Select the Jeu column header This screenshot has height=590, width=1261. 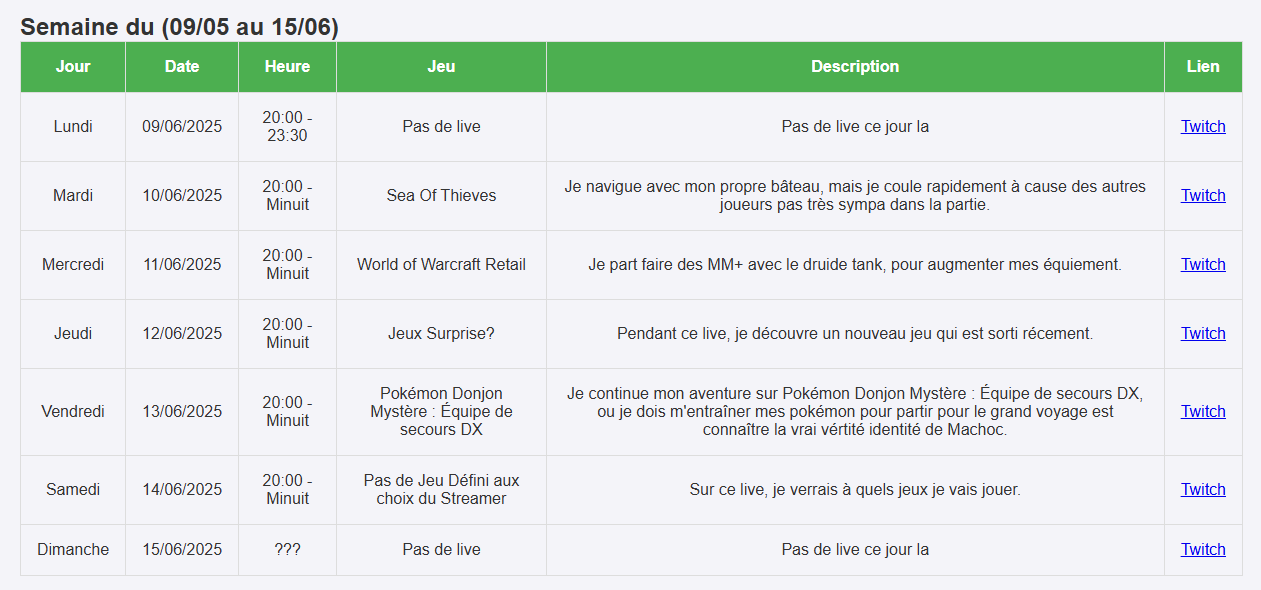440,66
